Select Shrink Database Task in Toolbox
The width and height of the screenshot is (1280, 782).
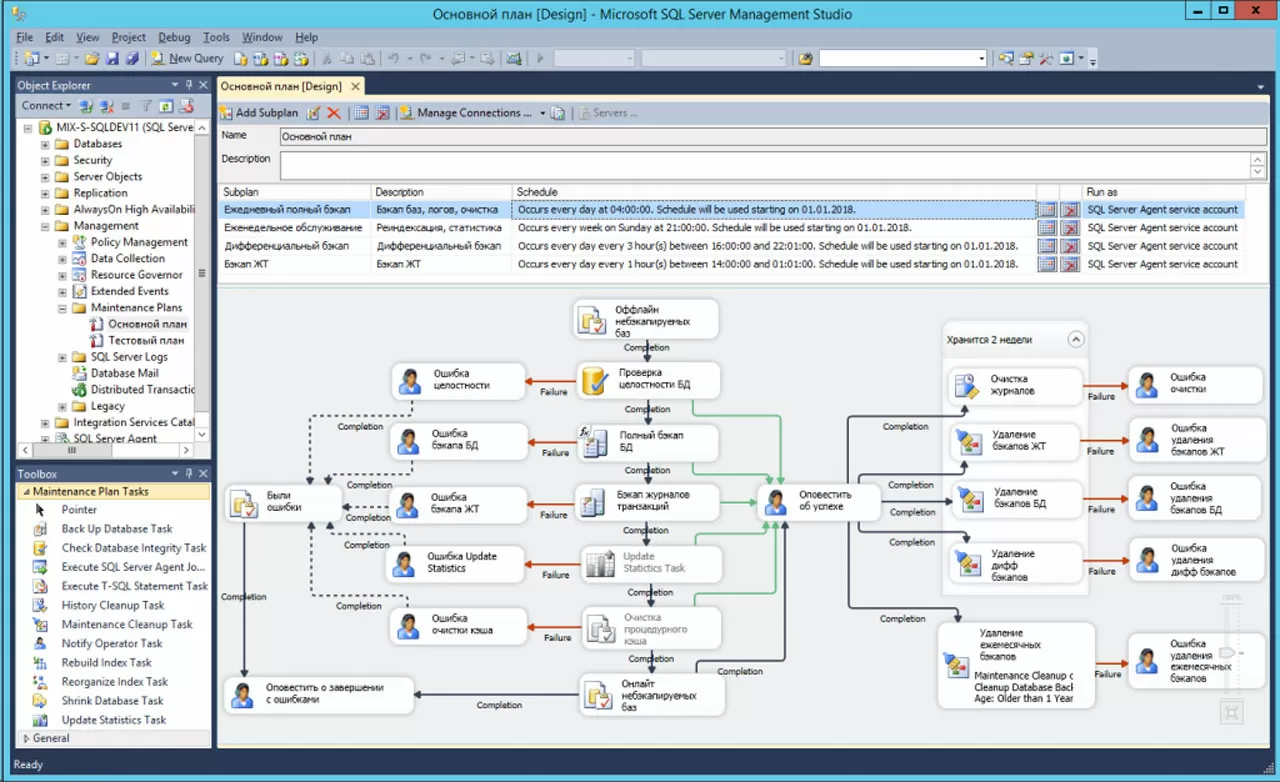tap(113, 700)
